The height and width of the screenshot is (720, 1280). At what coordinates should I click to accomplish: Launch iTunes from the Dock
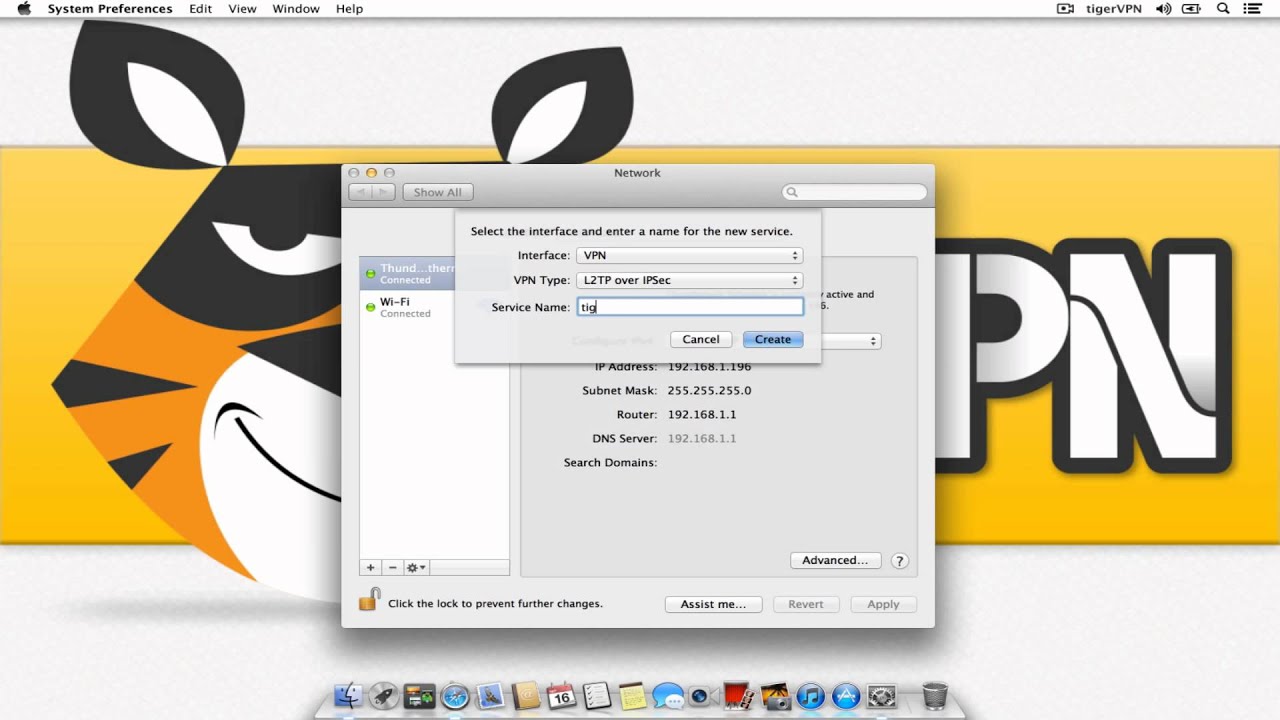[810, 696]
